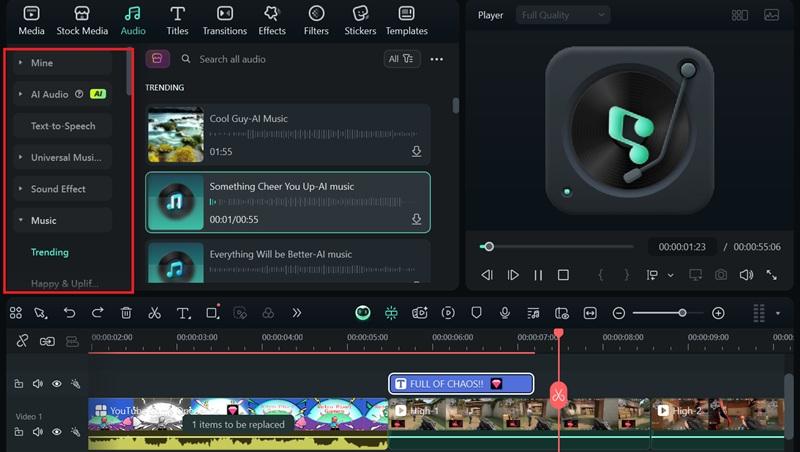Open the Stickers tab
Image resolution: width=800 pixels, height=452 pixels.
360,21
